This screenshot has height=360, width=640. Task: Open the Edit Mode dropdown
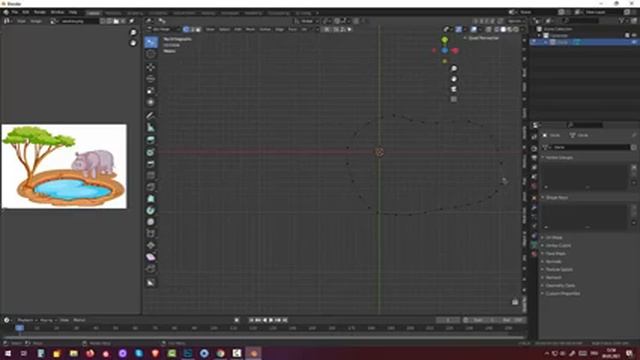click(x=163, y=29)
